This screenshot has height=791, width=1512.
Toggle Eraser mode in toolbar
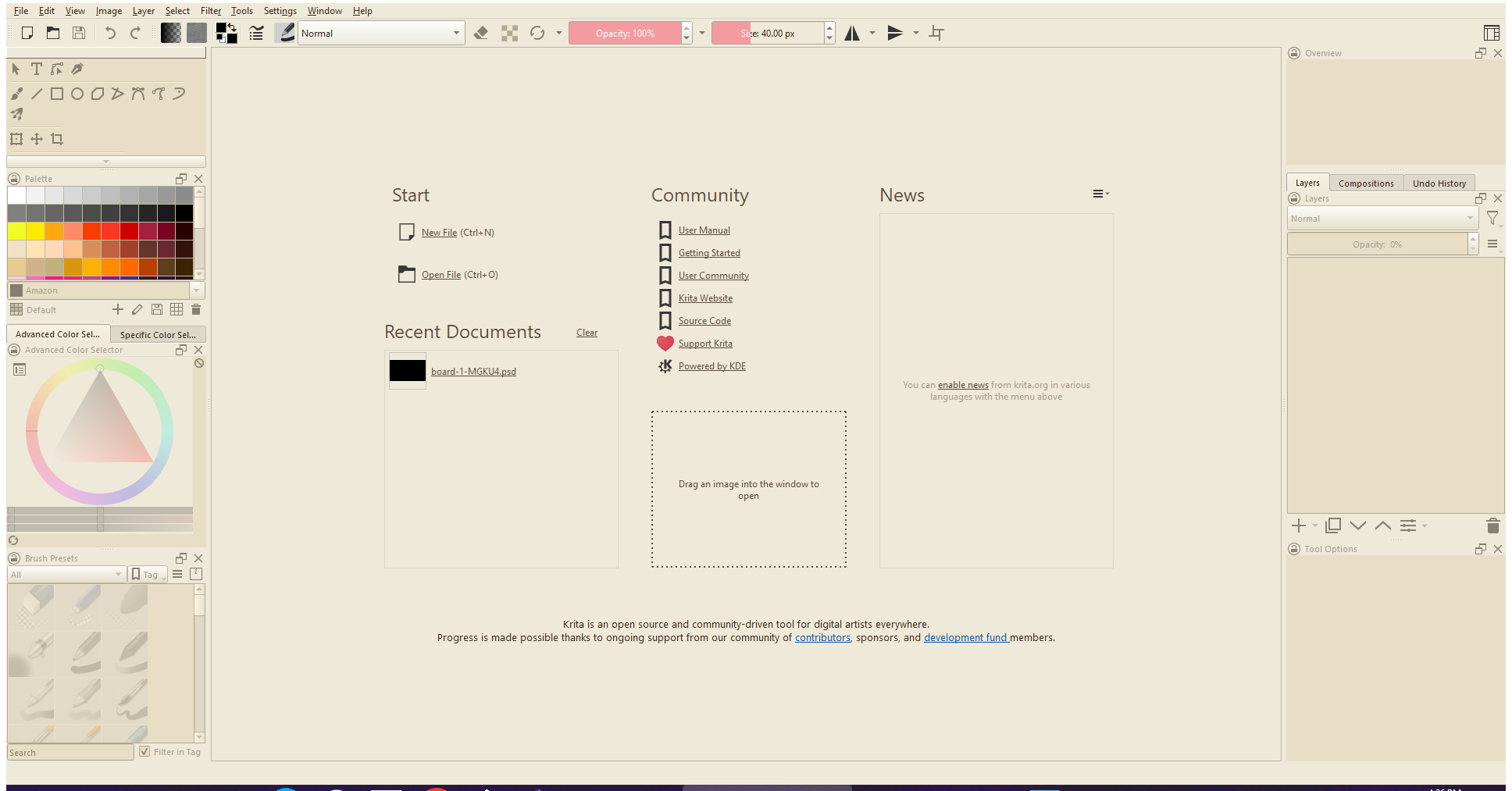481,33
